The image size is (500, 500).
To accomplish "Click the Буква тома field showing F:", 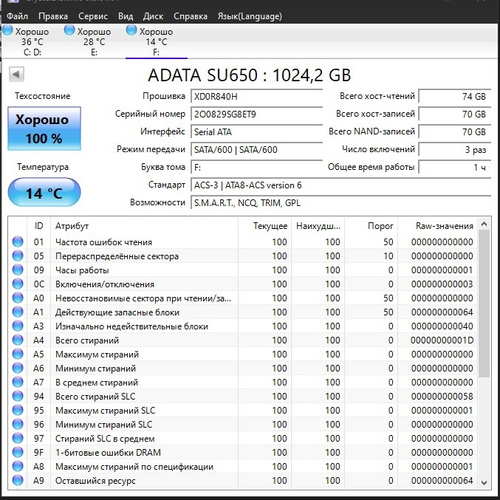I will [257, 167].
